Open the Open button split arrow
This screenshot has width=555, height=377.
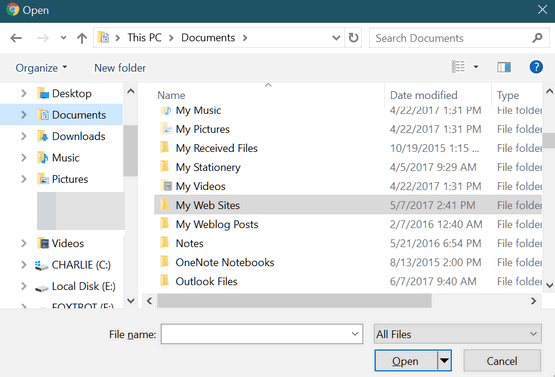pos(444,361)
